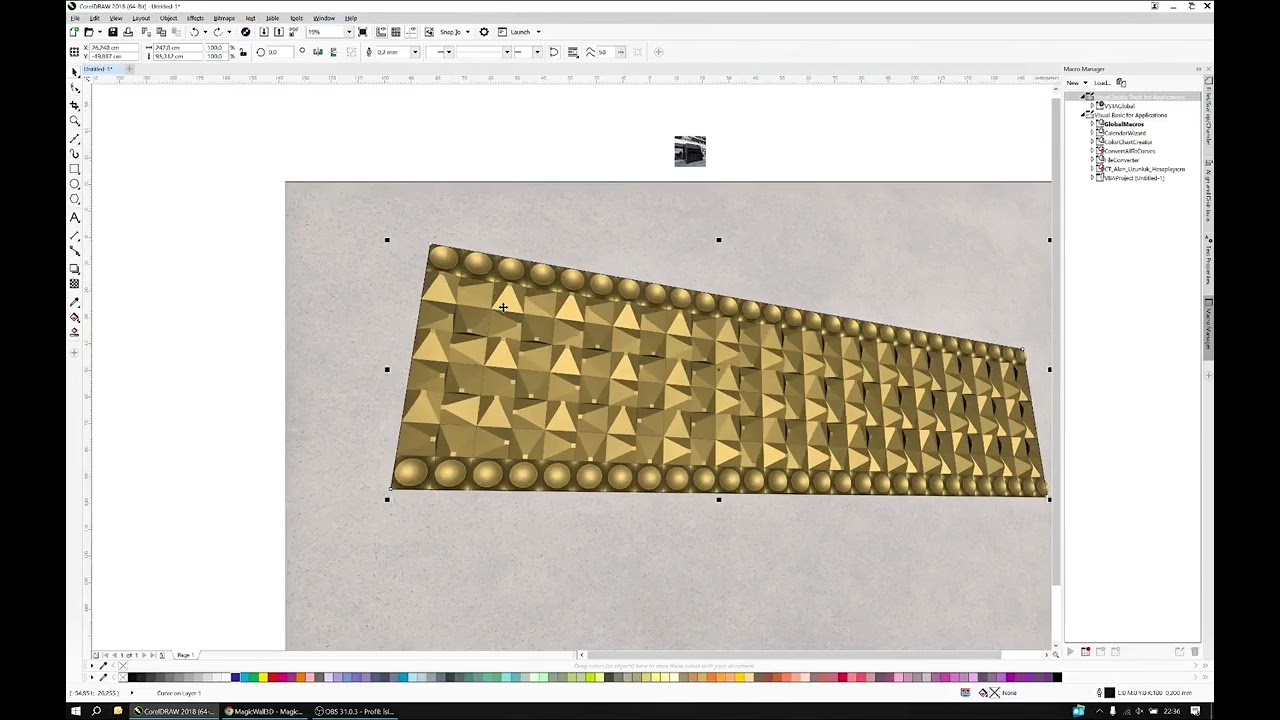The image size is (1280, 720).
Task: Select the FileConverter macro project
Action: 1122,160
